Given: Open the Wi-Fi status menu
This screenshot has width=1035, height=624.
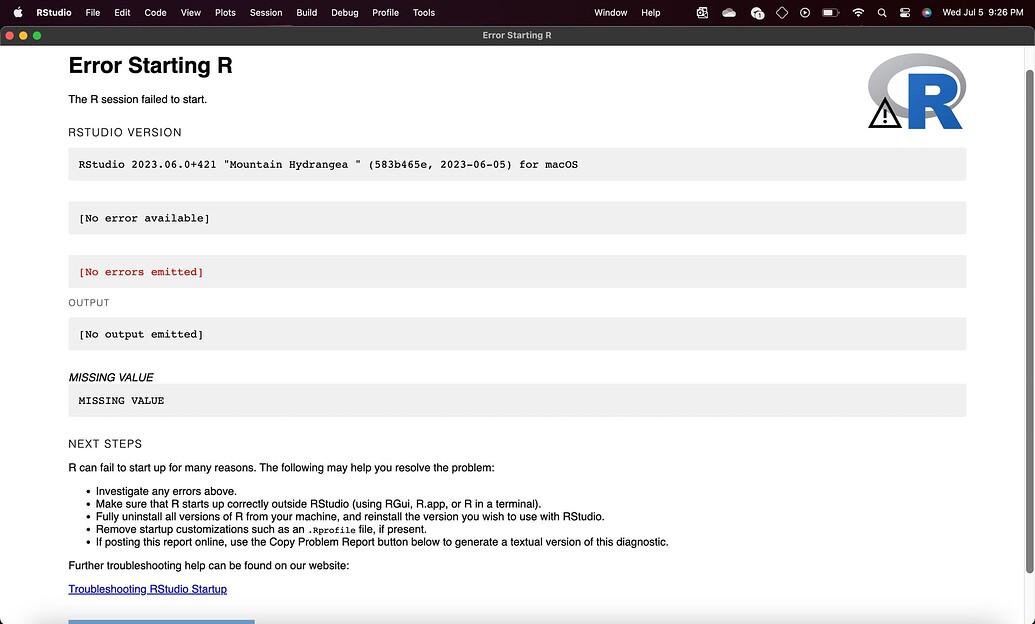Looking at the screenshot, I should tap(858, 13).
